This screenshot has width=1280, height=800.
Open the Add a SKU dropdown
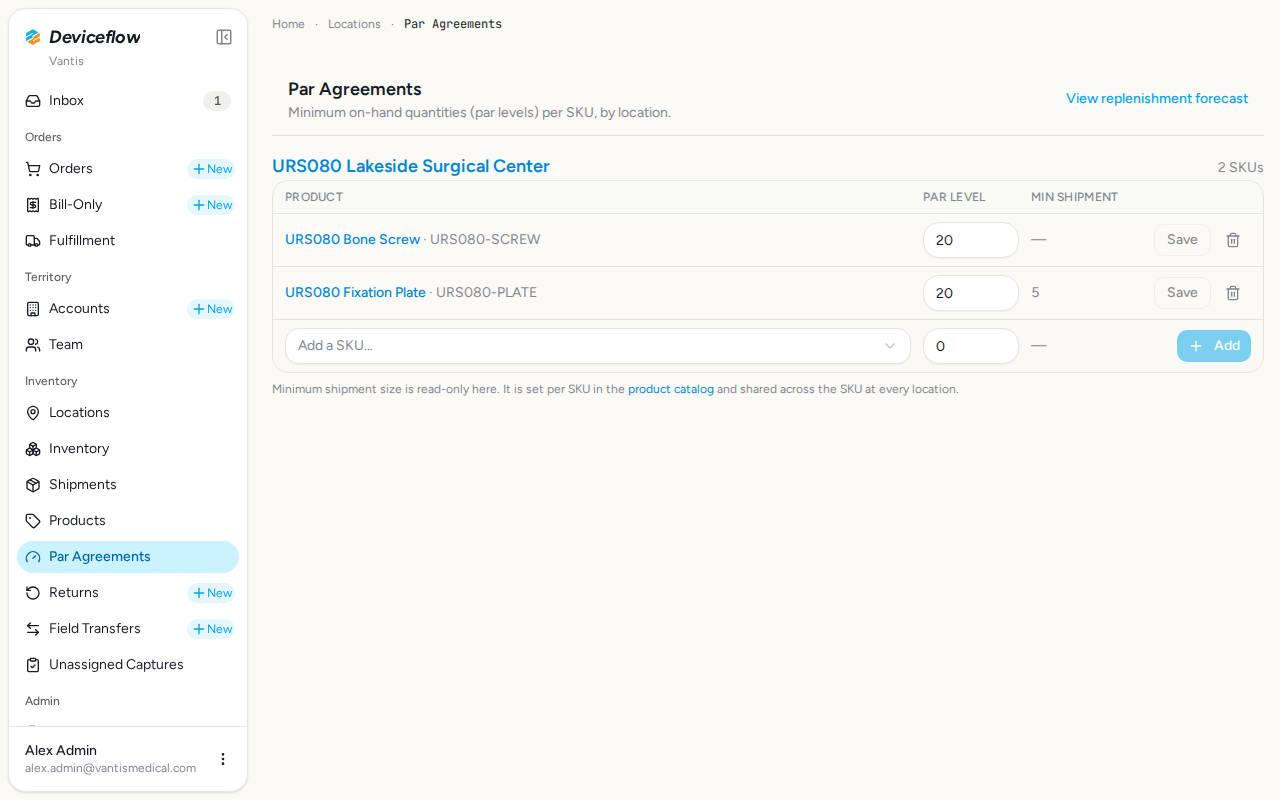point(598,346)
